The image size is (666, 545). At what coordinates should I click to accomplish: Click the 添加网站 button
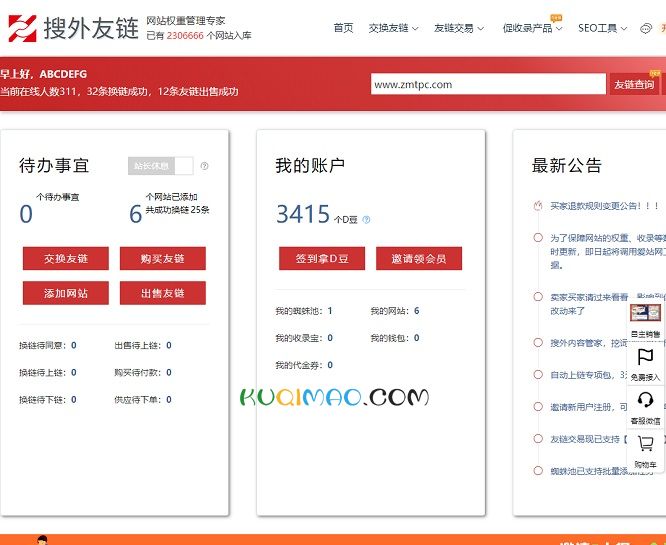(66, 293)
